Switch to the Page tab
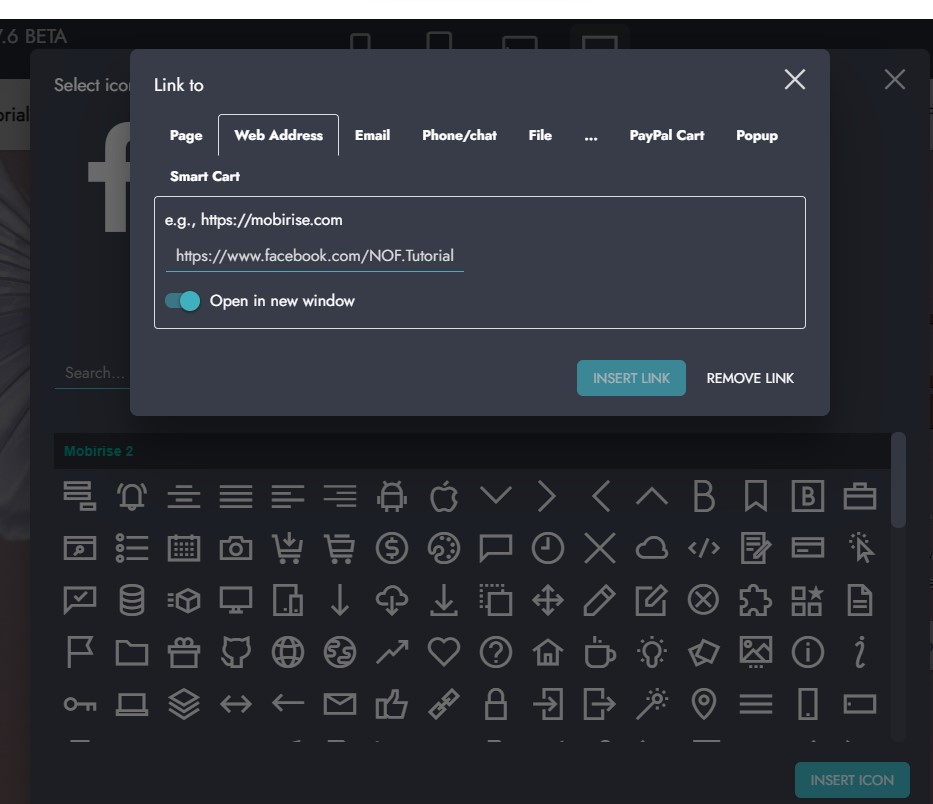Screen dimensions: 933x804 [186, 136]
